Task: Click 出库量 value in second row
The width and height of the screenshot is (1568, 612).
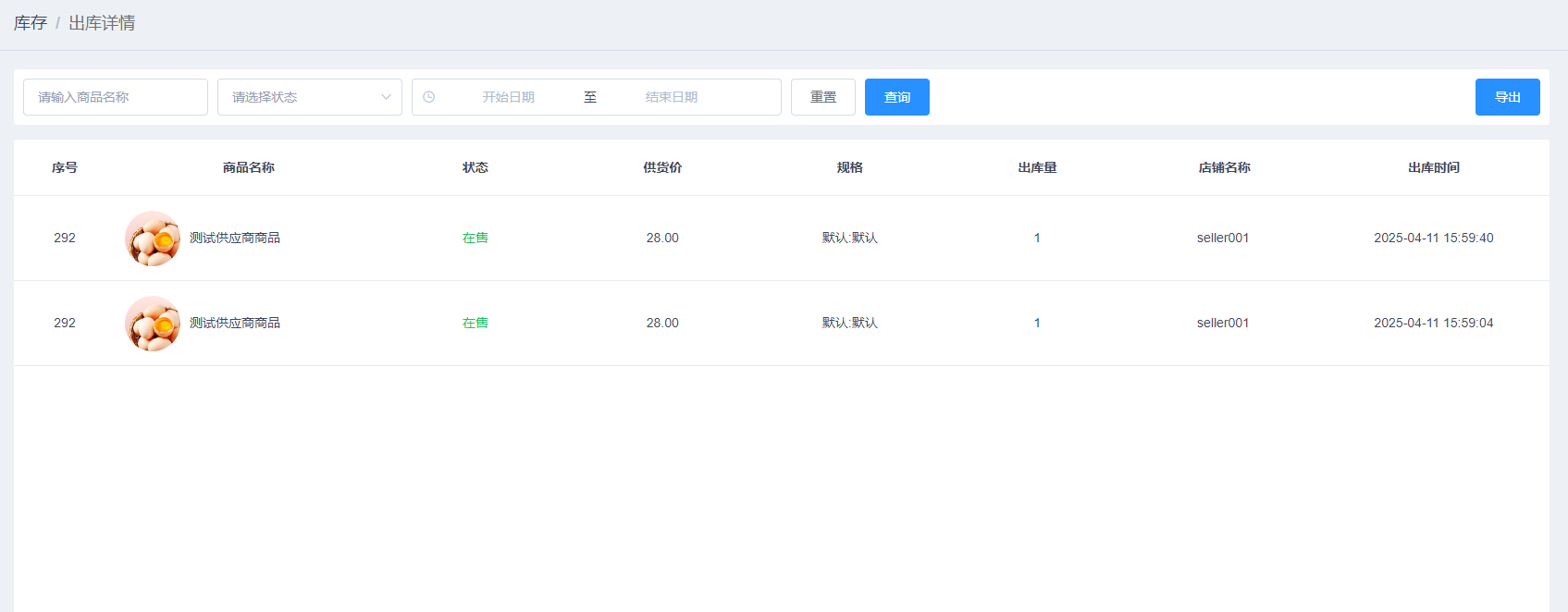Action: pyautogui.click(x=1037, y=324)
